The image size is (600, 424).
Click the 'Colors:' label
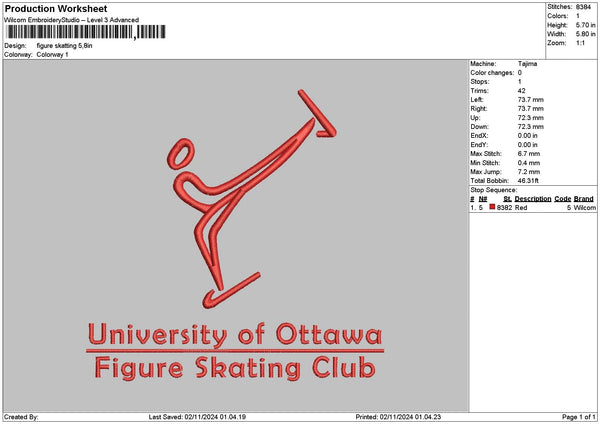point(558,16)
